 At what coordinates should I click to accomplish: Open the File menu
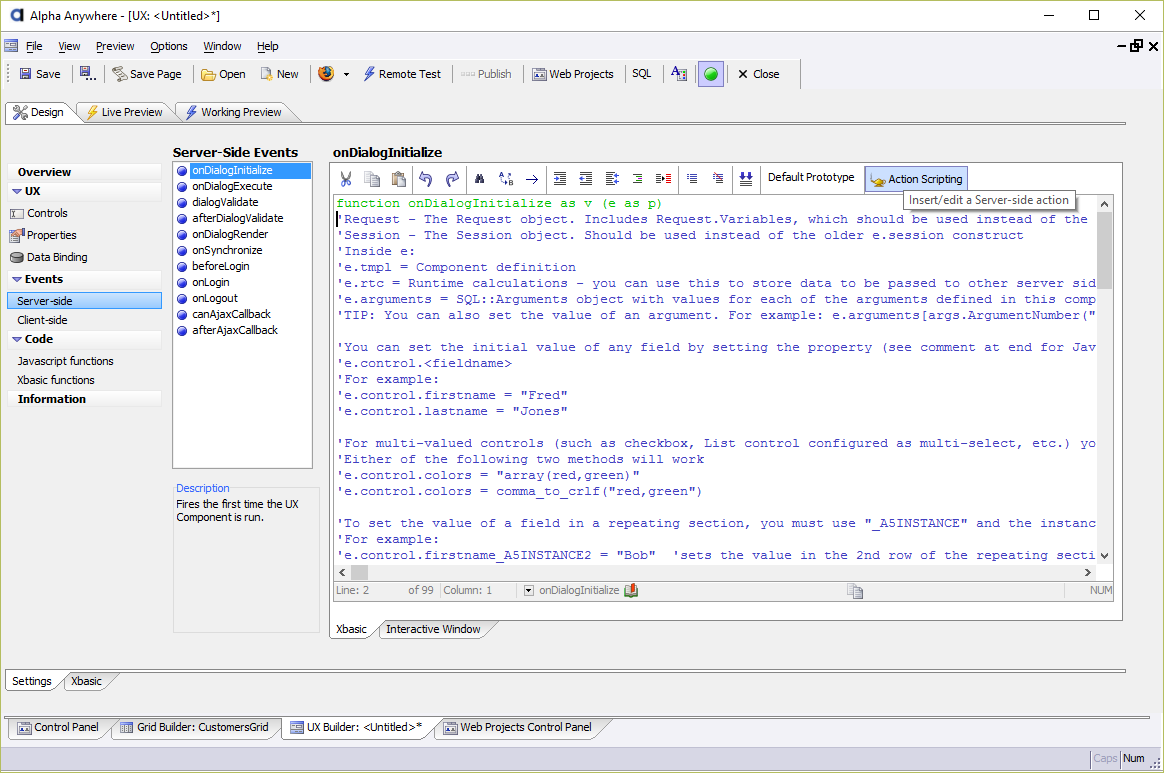pos(34,46)
